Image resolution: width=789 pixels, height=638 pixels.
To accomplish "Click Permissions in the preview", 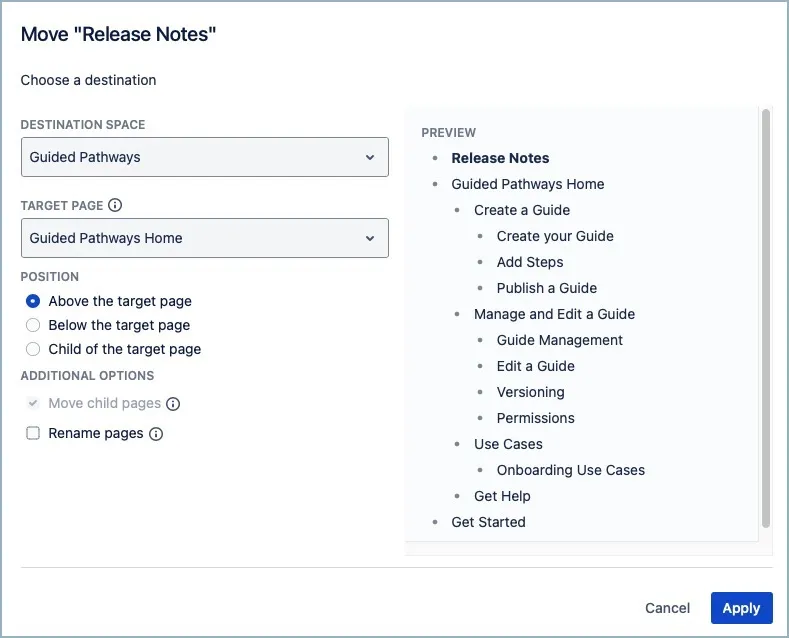I will [535, 418].
